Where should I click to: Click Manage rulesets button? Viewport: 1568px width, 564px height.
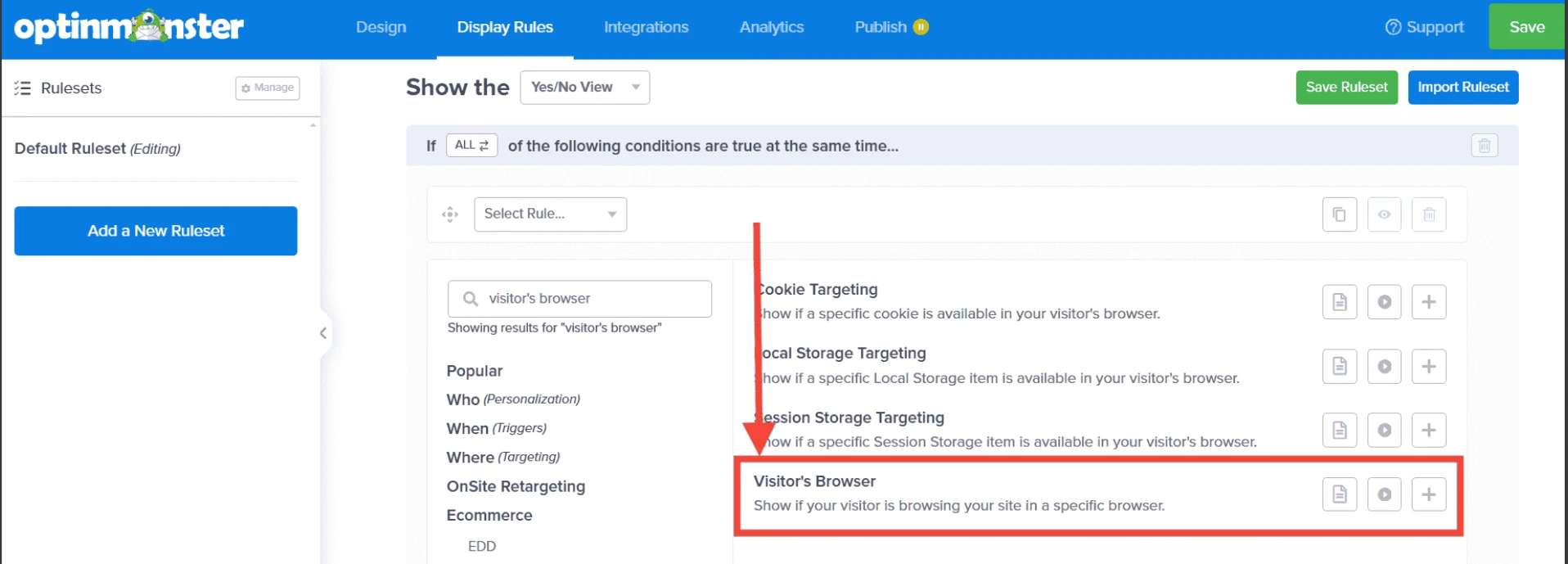pos(268,88)
